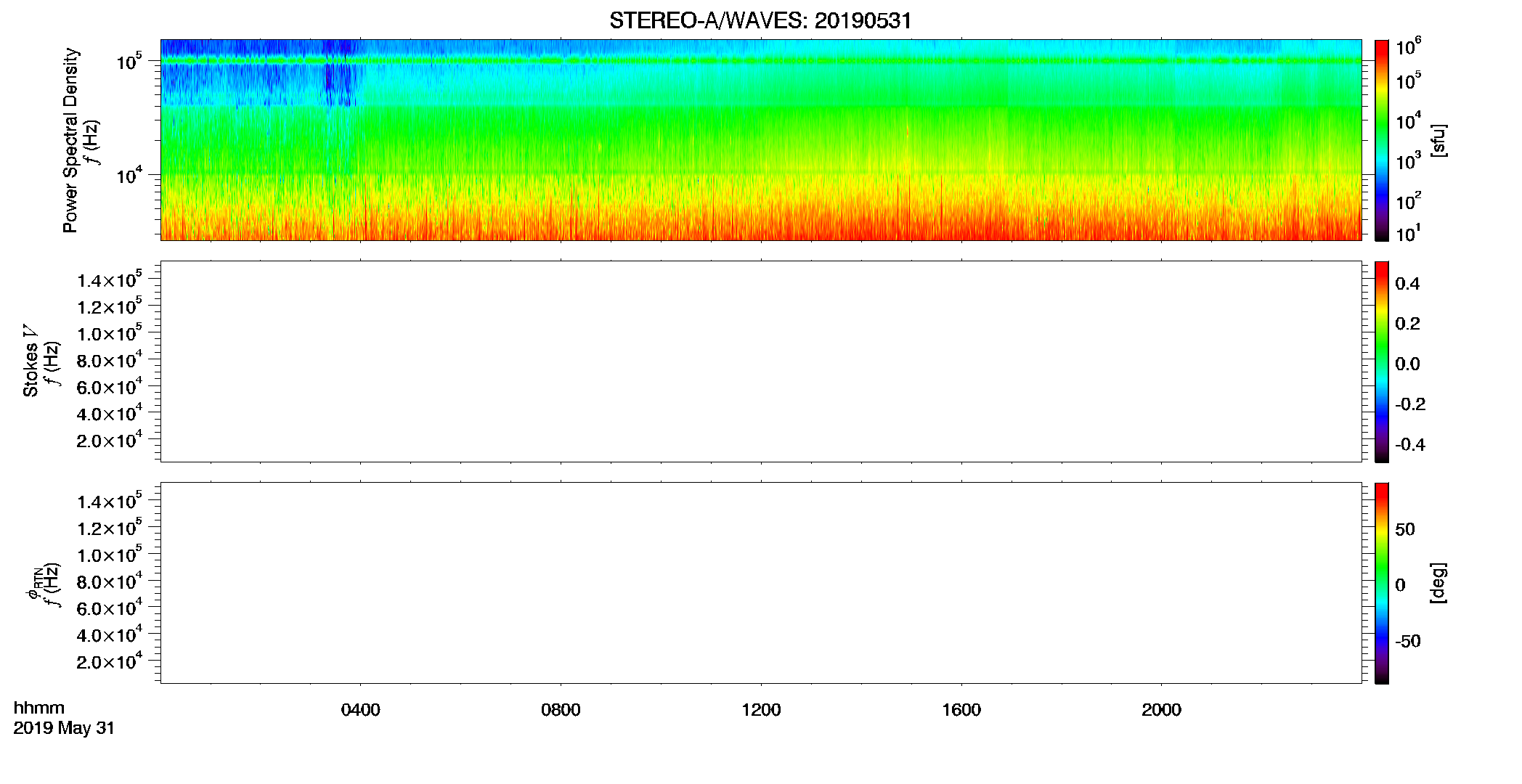Select the "2000" time tick label
This screenshot has height=784, width=1522.
pos(1161,710)
